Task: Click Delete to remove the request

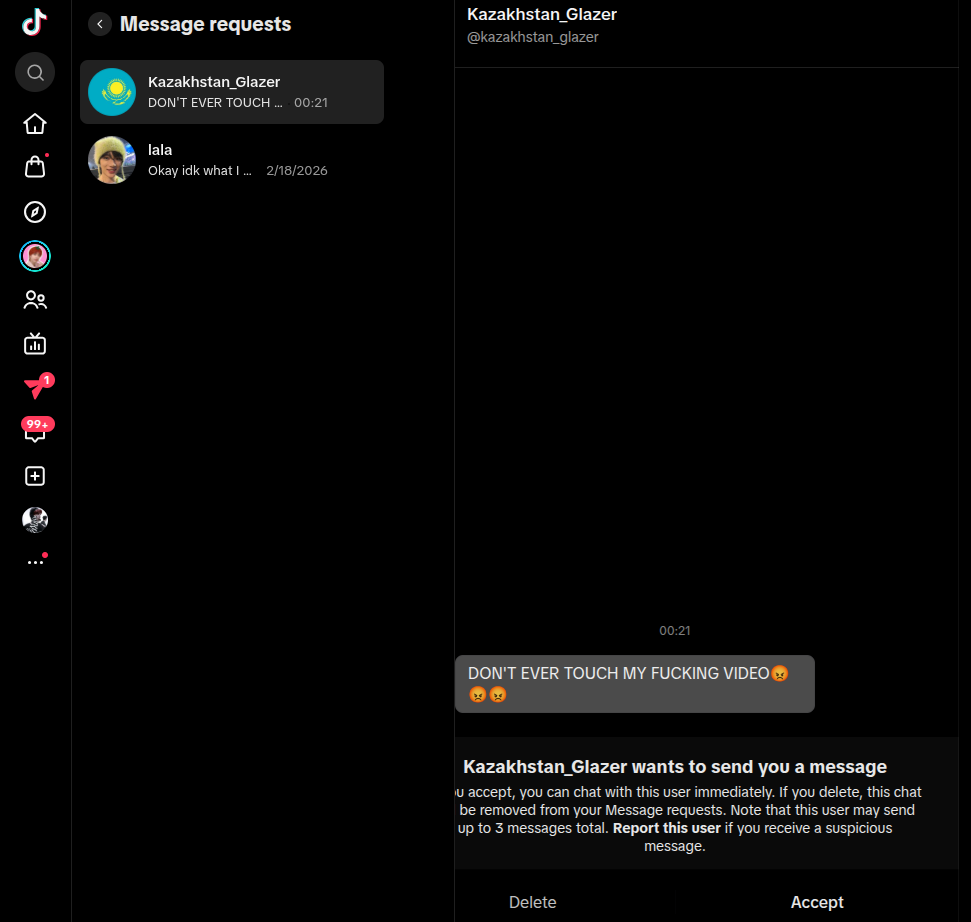Action: coord(533,902)
